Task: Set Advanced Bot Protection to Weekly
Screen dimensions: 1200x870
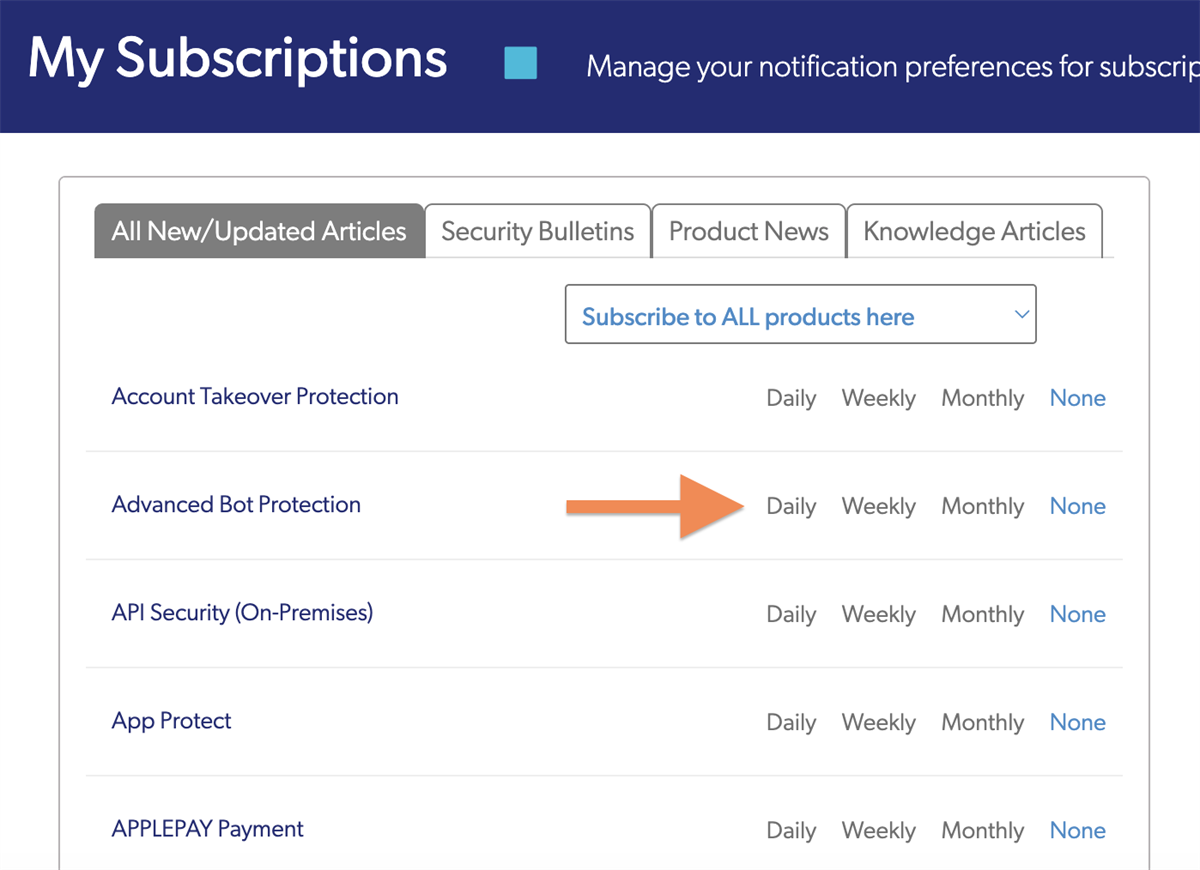Action: (878, 506)
